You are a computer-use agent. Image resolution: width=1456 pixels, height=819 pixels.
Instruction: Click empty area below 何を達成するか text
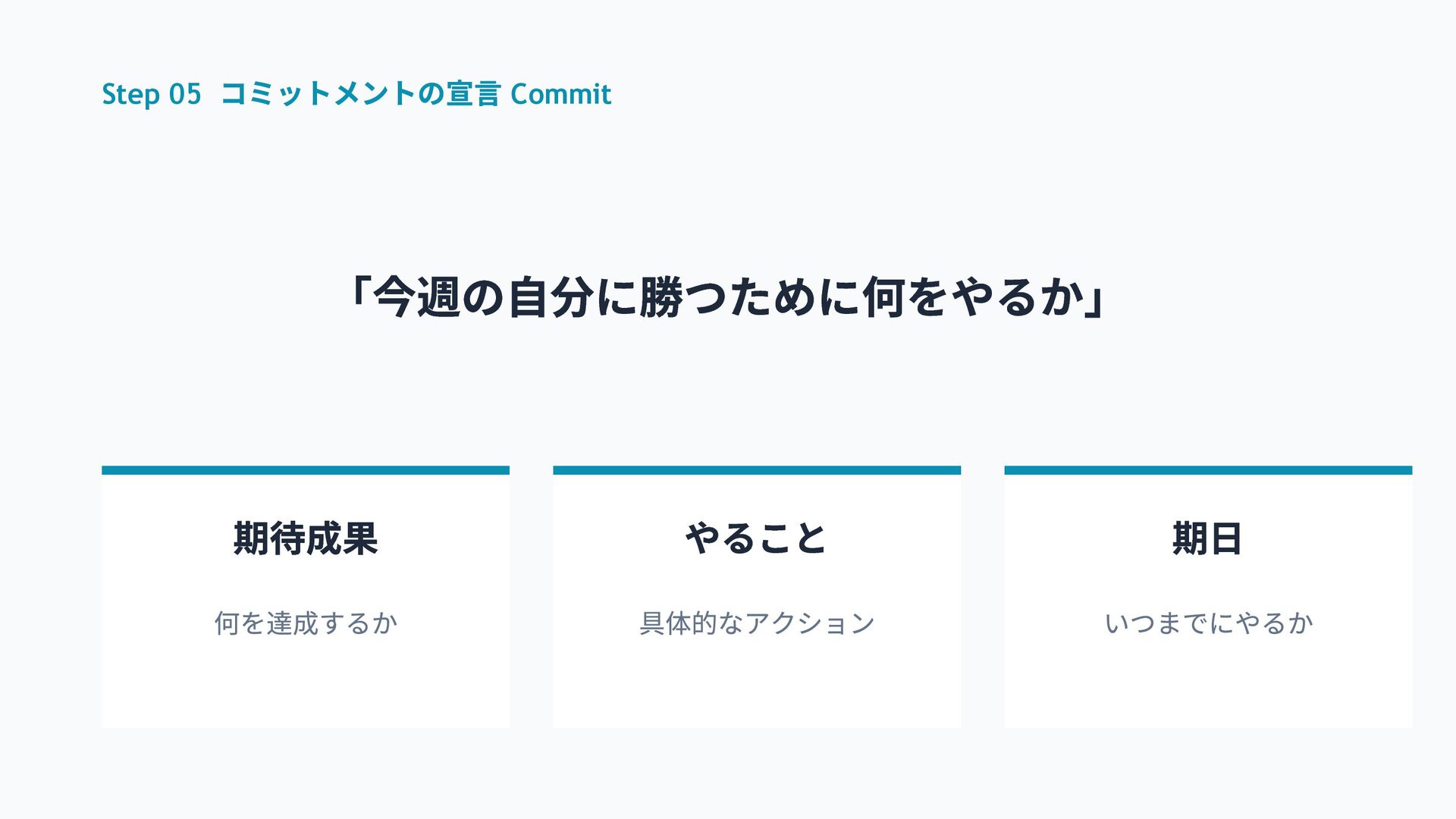click(x=306, y=686)
